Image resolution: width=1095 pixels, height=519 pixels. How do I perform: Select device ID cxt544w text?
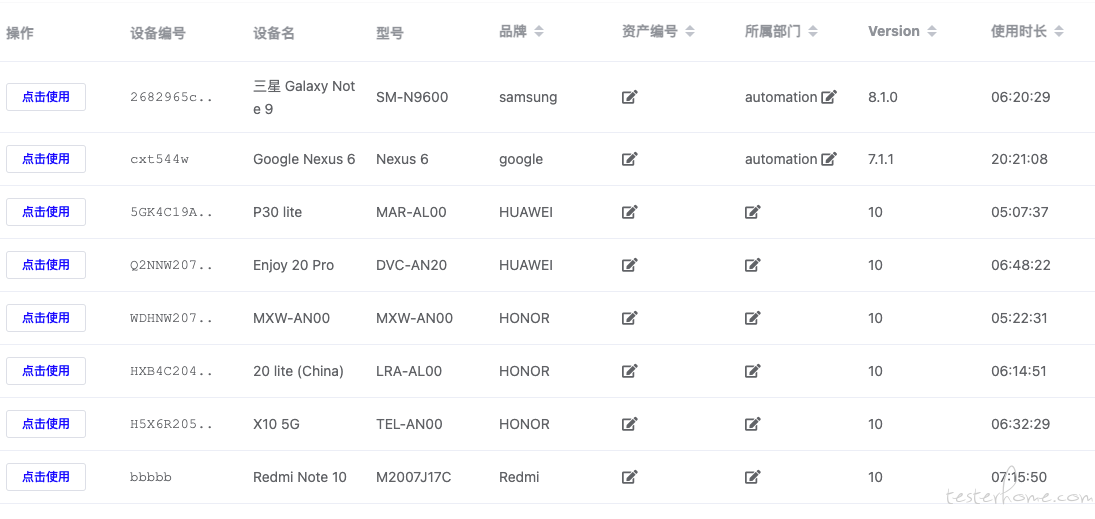pyautogui.click(x=159, y=159)
